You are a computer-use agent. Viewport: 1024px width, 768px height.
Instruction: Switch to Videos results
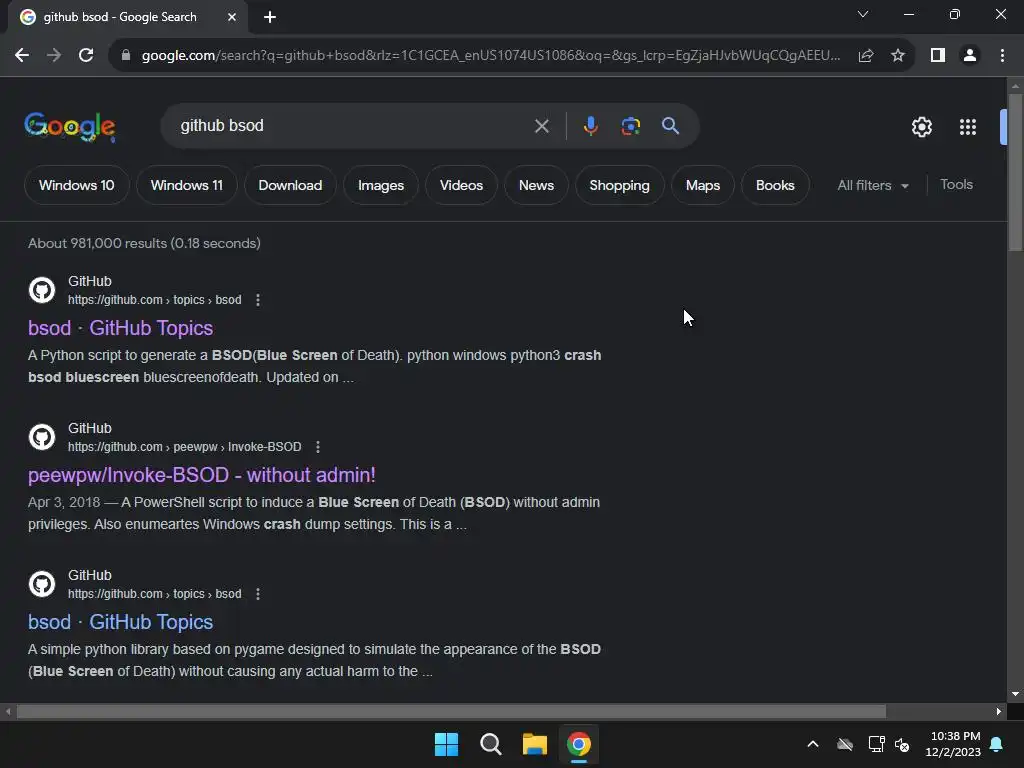(x=461, y=185)
